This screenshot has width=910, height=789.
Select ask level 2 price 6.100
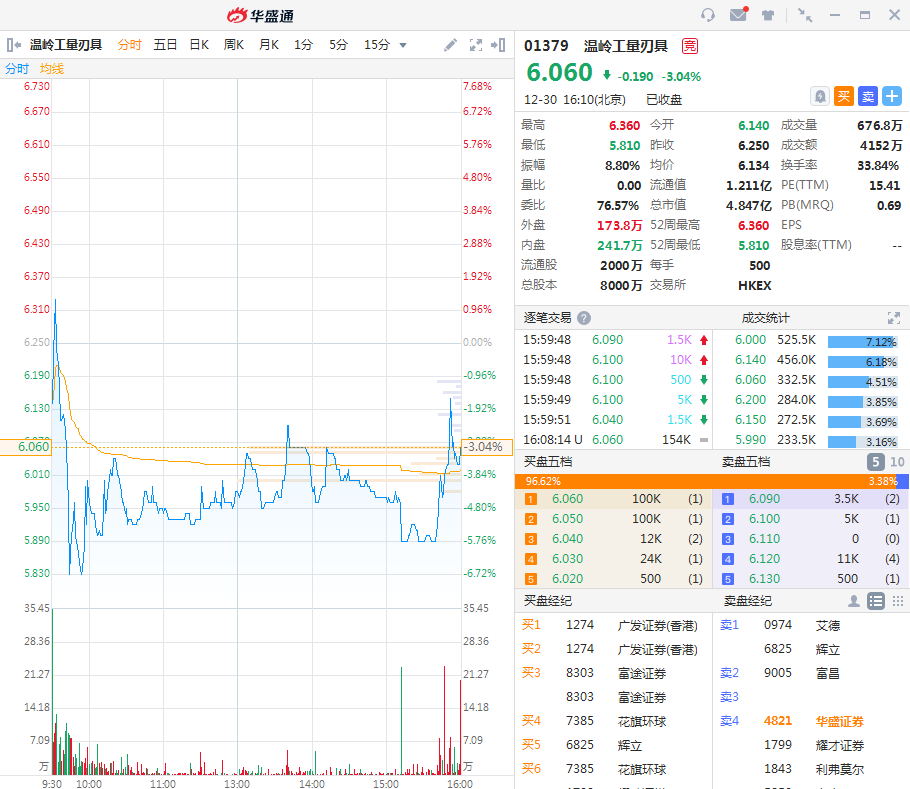click(764, 519)
